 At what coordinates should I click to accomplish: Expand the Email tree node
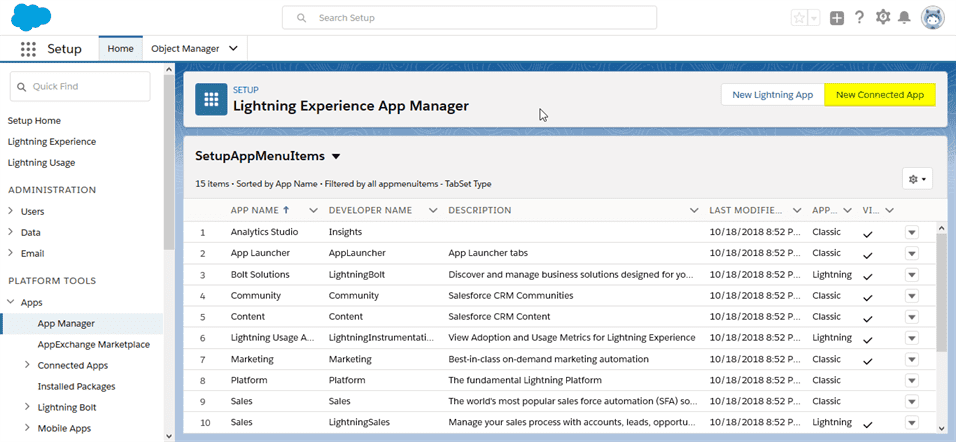pyautogui.click(x=11, y=254)
